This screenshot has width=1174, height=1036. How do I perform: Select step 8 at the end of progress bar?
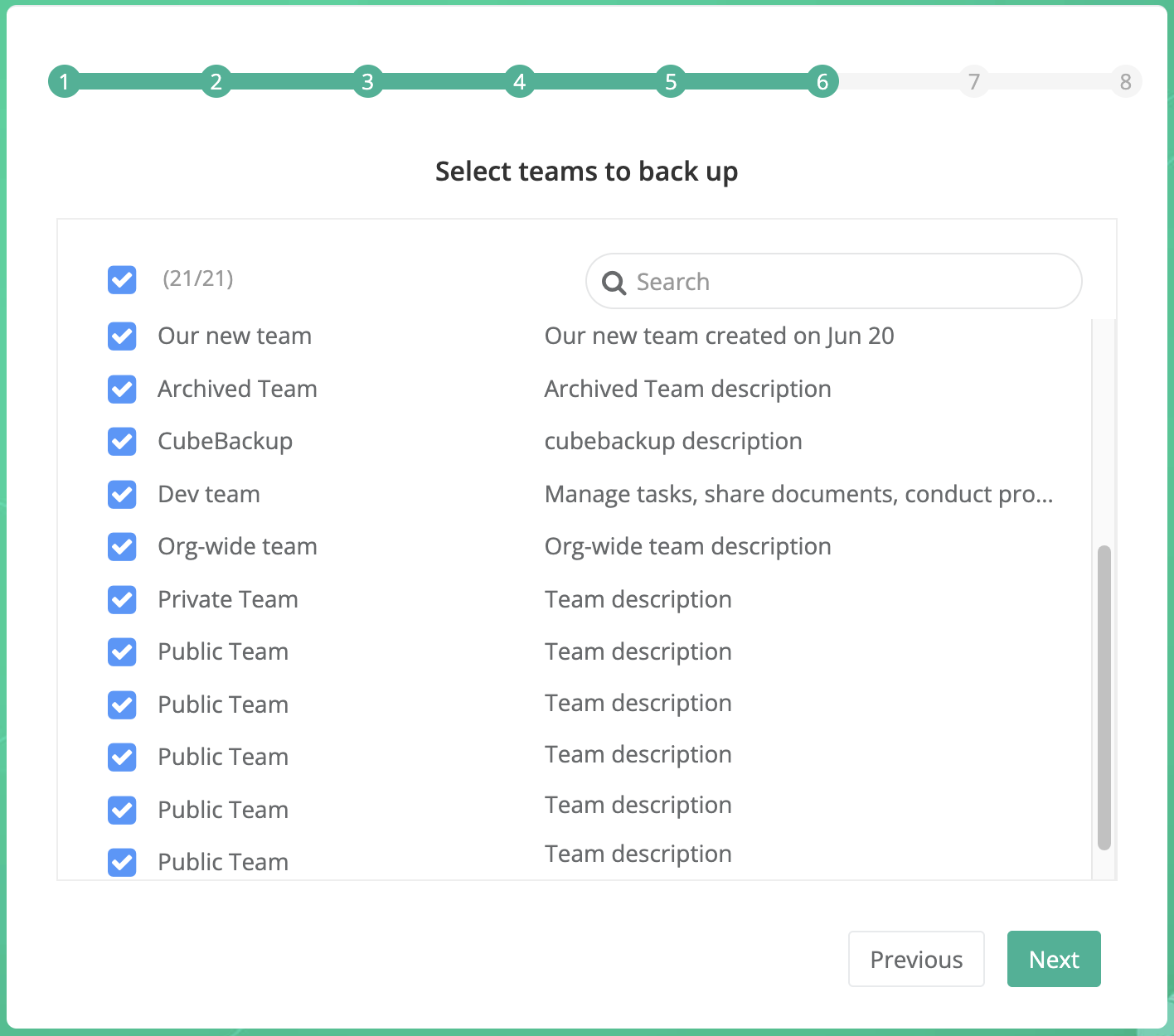click(x=1125, y=81)
